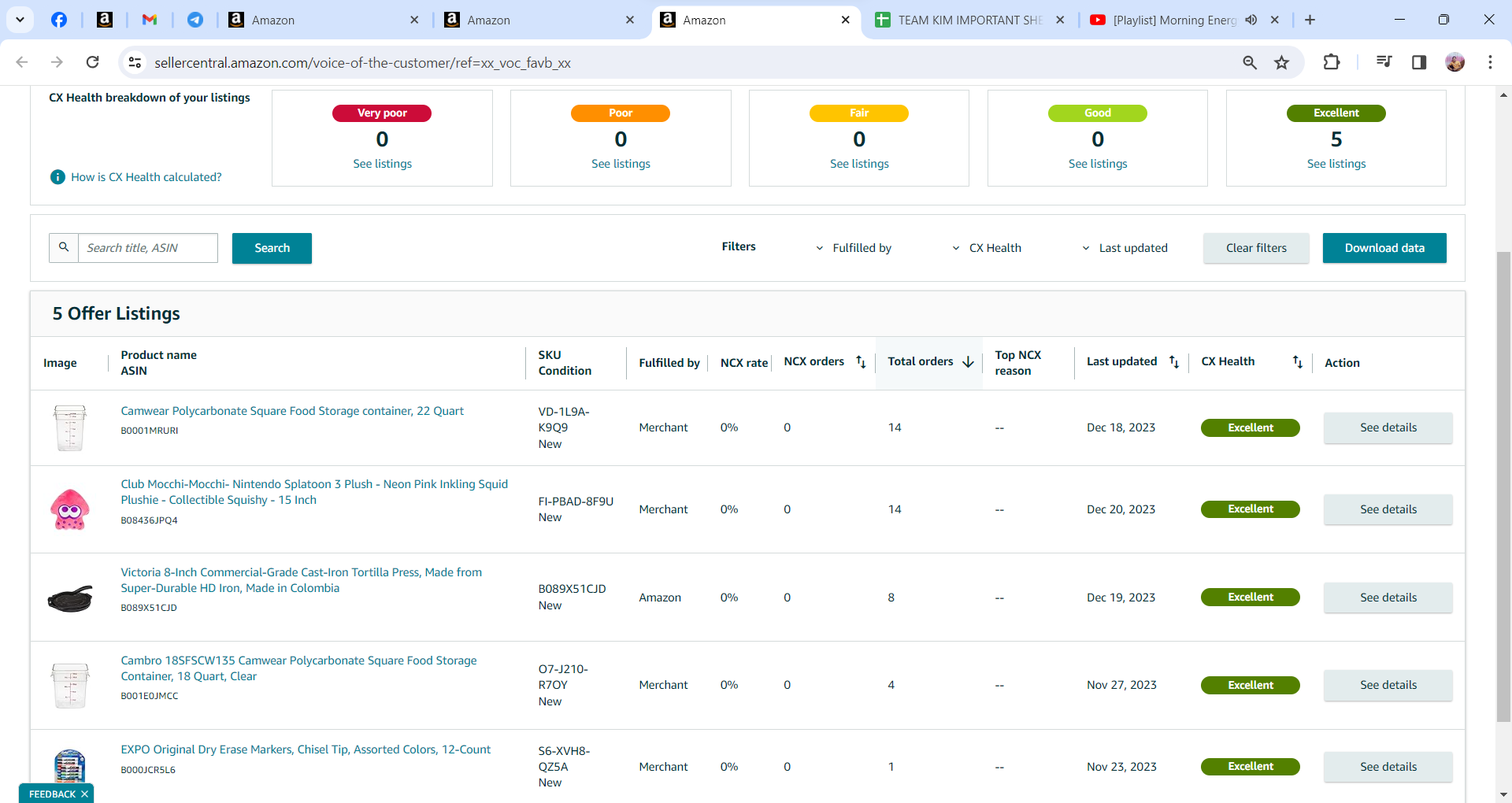Image resolution: width=1512 pixels, height=803 pixels.
Task: Click the Camwear 22 Quart container thumbnail
Action: [x=70, y=427]
